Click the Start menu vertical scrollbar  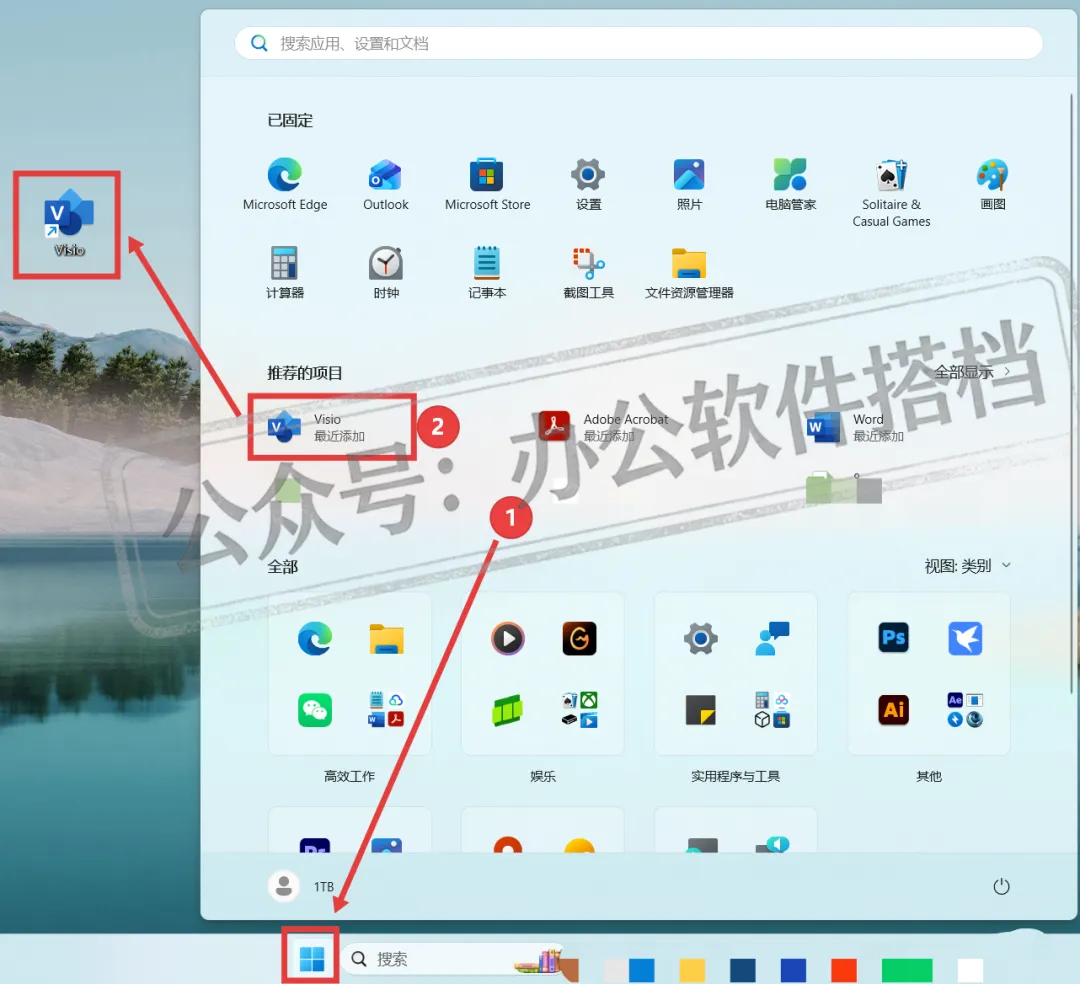click(x=1071, y=392)
